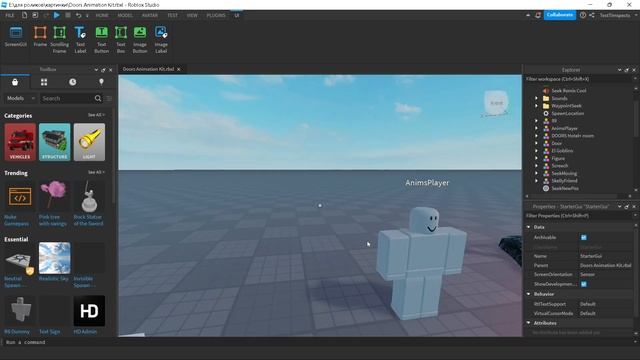Open the ScreenOrientation value dropdown
The width and height of the screenshot is (640, 360).
click(x=605, y=275)
